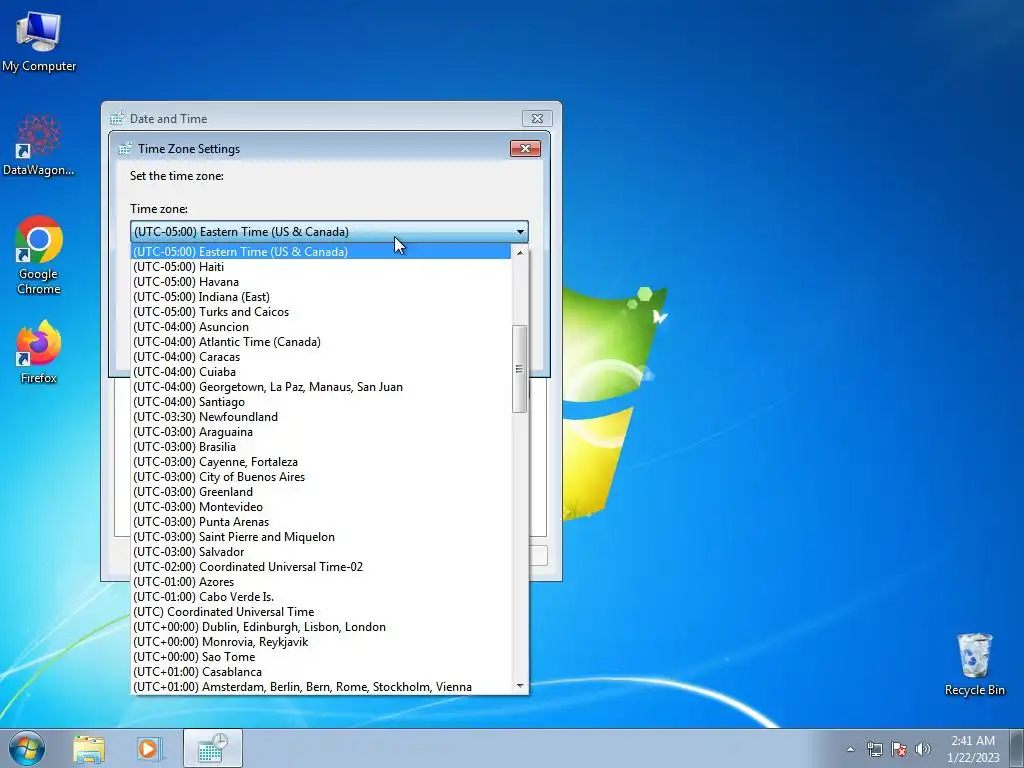
Task: Select the Araguaina time zone
Action: [x=321, y=432]
